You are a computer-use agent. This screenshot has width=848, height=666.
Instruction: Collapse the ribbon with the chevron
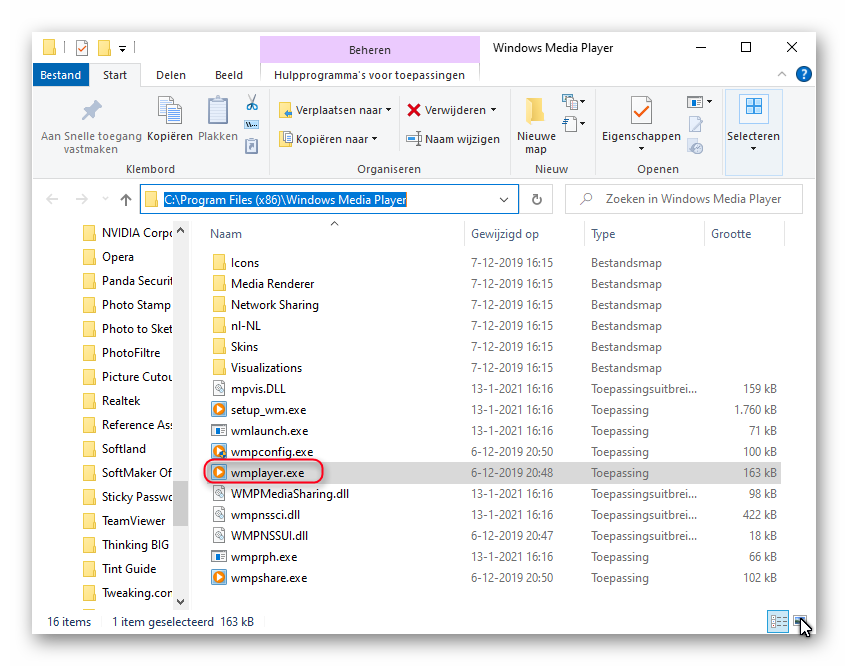click(781, 74)
